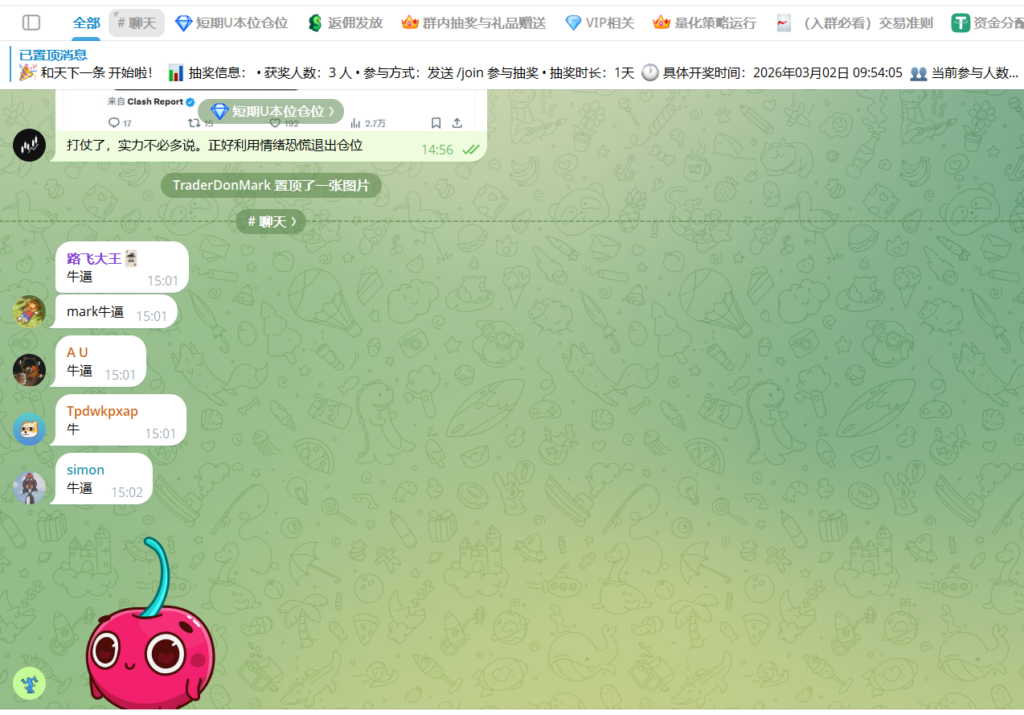
Task: Open the 返佣发放 topic tab
Action: 345,22
